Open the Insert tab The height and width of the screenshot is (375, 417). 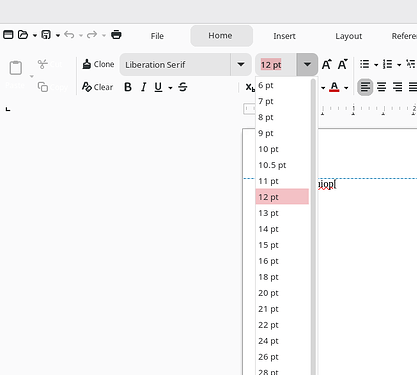284,36
